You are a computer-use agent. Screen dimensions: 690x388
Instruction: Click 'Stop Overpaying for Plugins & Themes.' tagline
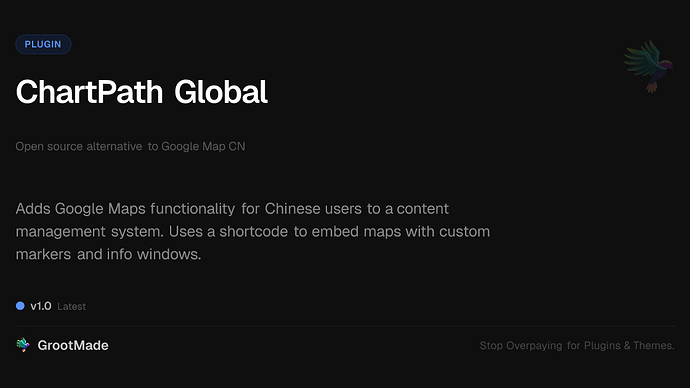coord(577,346)
